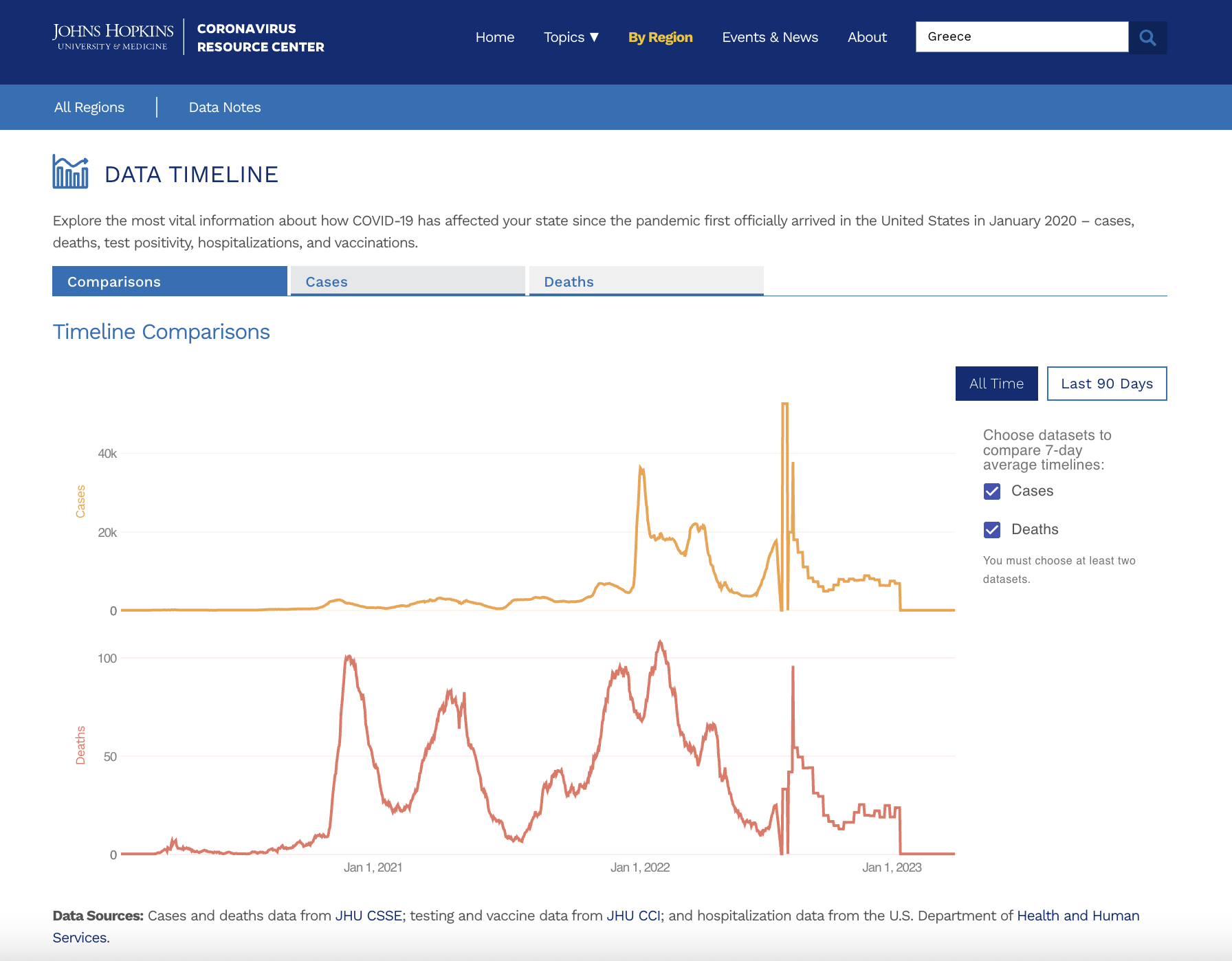The width and height of the screenshot is (1232, 961).
Task: Expand the Topics dropdown menu
Action: click(x=571, y=37)
